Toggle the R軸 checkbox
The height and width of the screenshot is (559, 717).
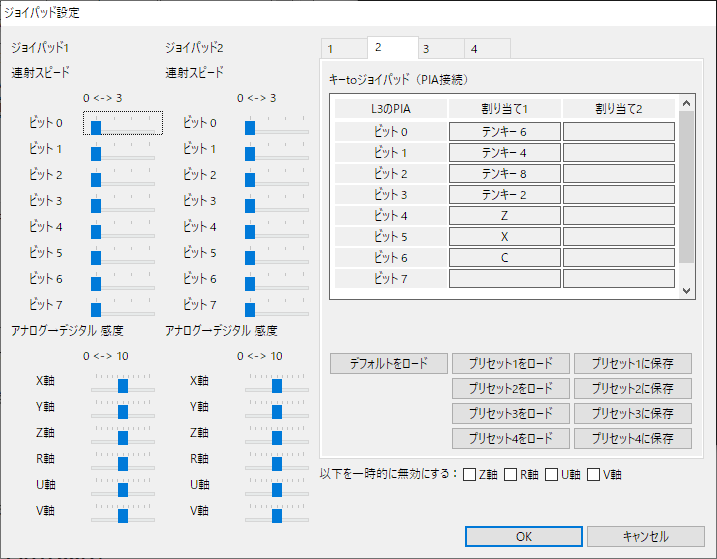[511, 474]
